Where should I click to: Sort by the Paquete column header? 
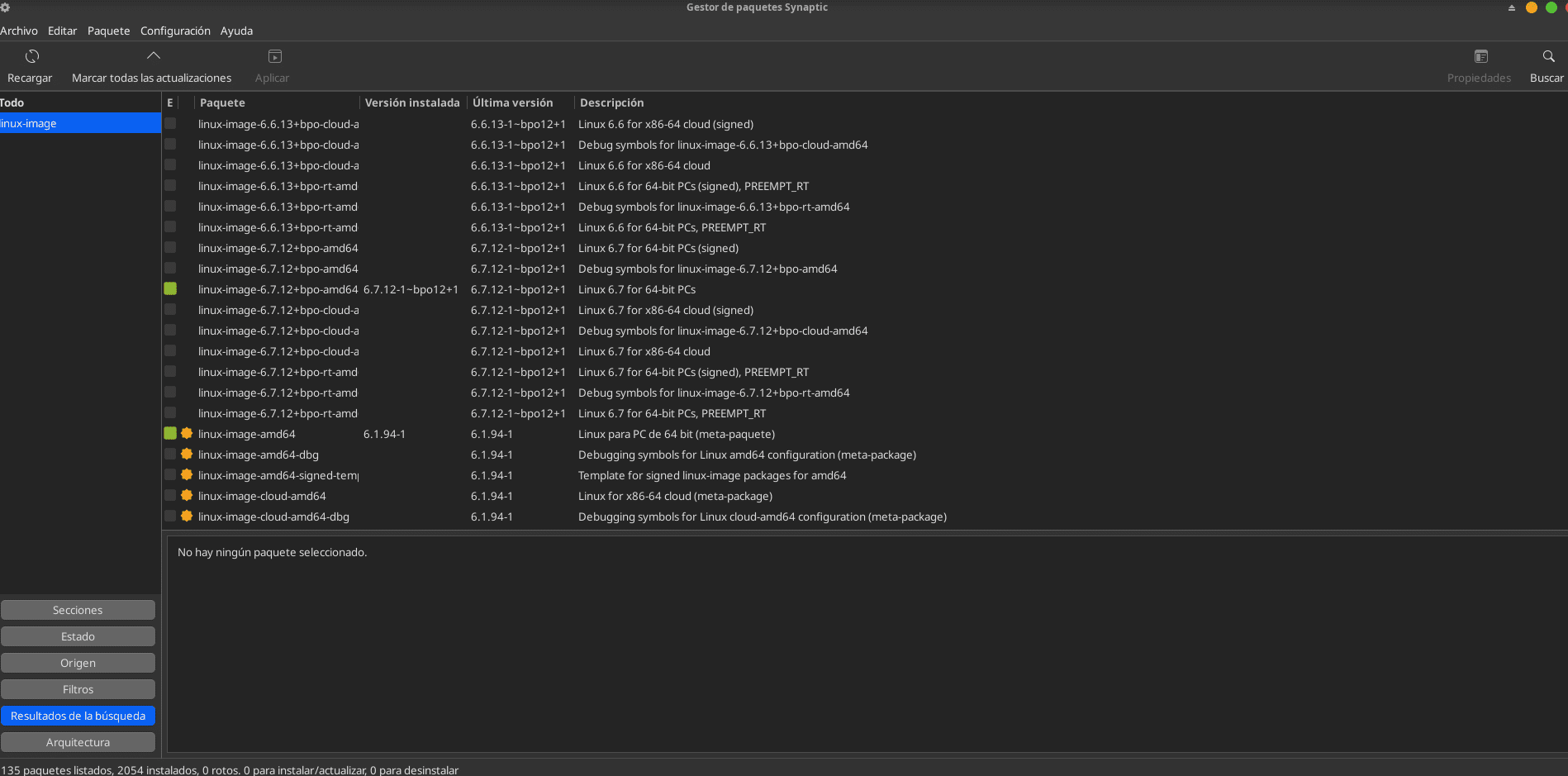tap(277, 102)
